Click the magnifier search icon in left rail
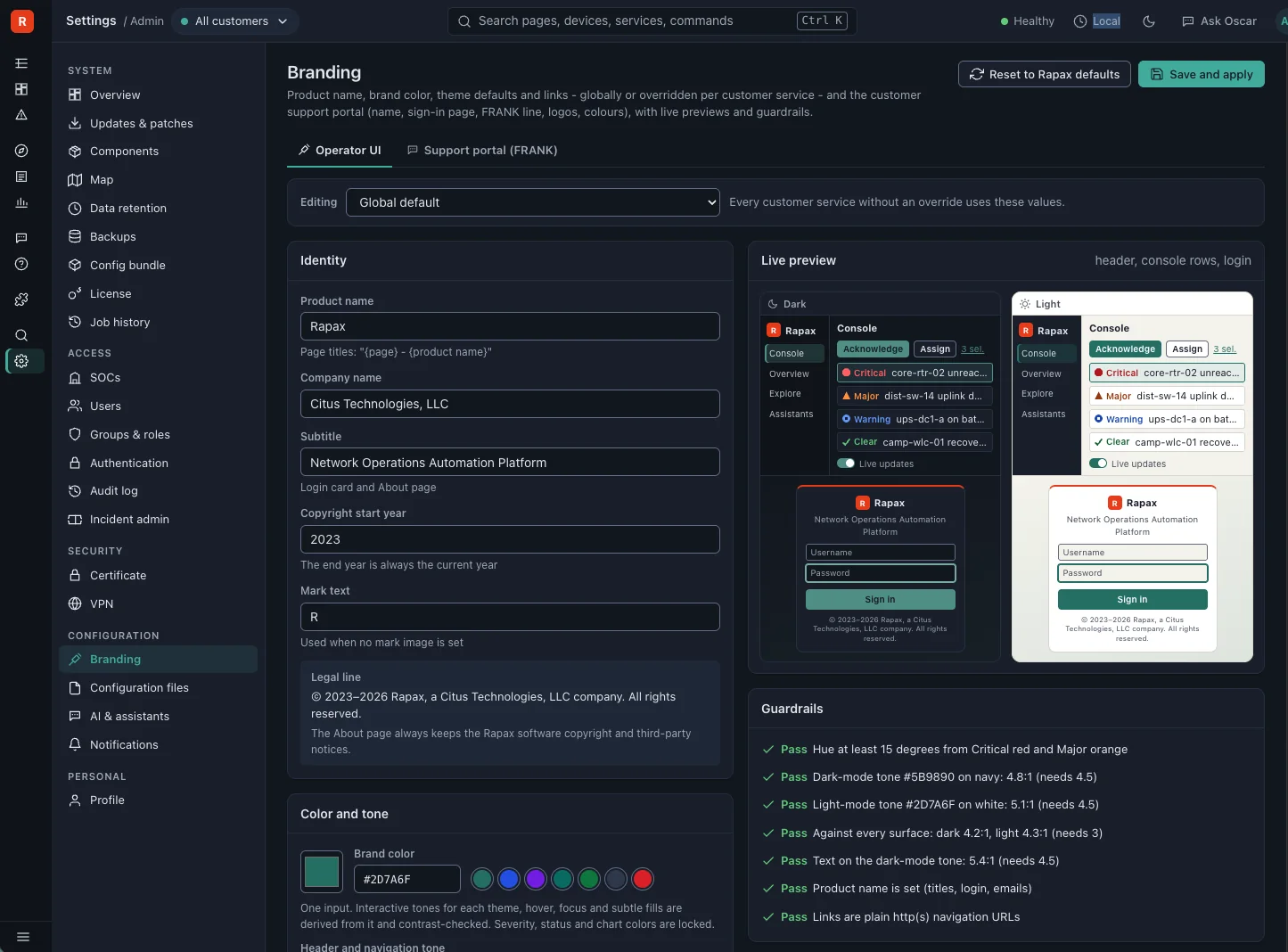 [21, 335]
